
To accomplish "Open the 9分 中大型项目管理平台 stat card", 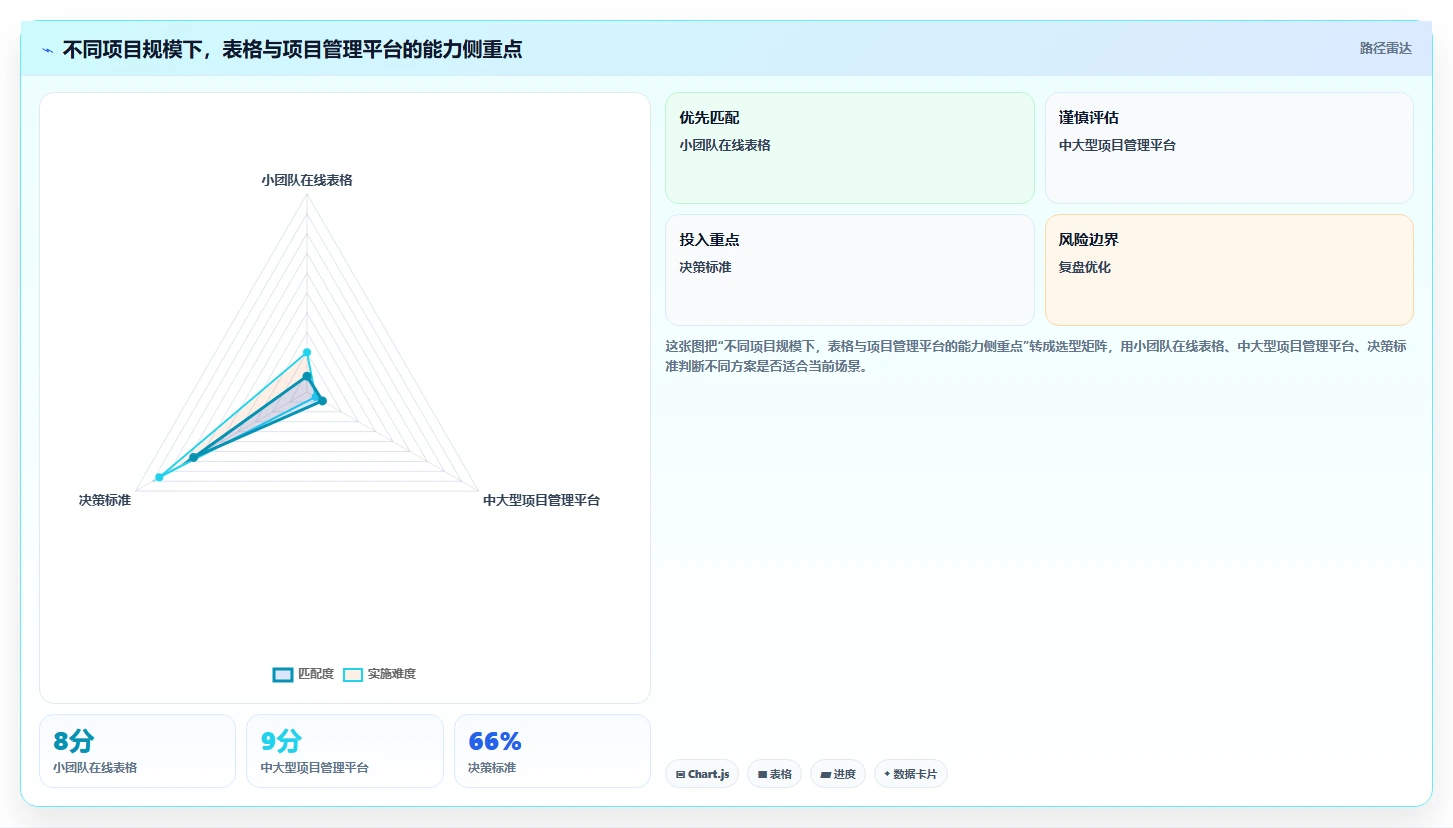I will coord(345,751).
